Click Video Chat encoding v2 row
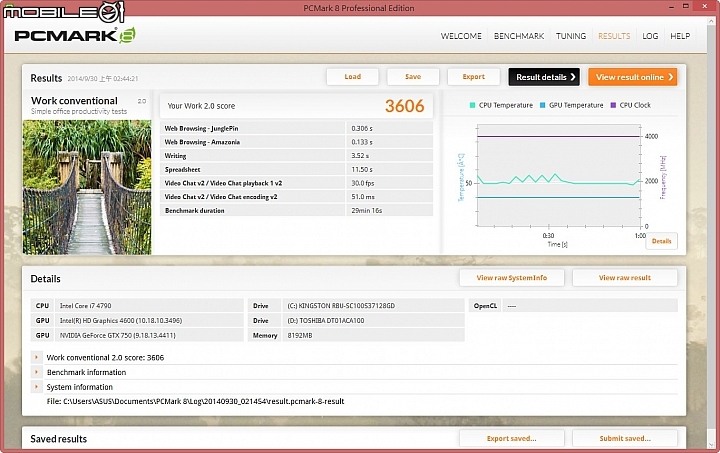Image resolution: width=720 pixels, height=453 pixels. pyautogui.click(x=296, y=196)
